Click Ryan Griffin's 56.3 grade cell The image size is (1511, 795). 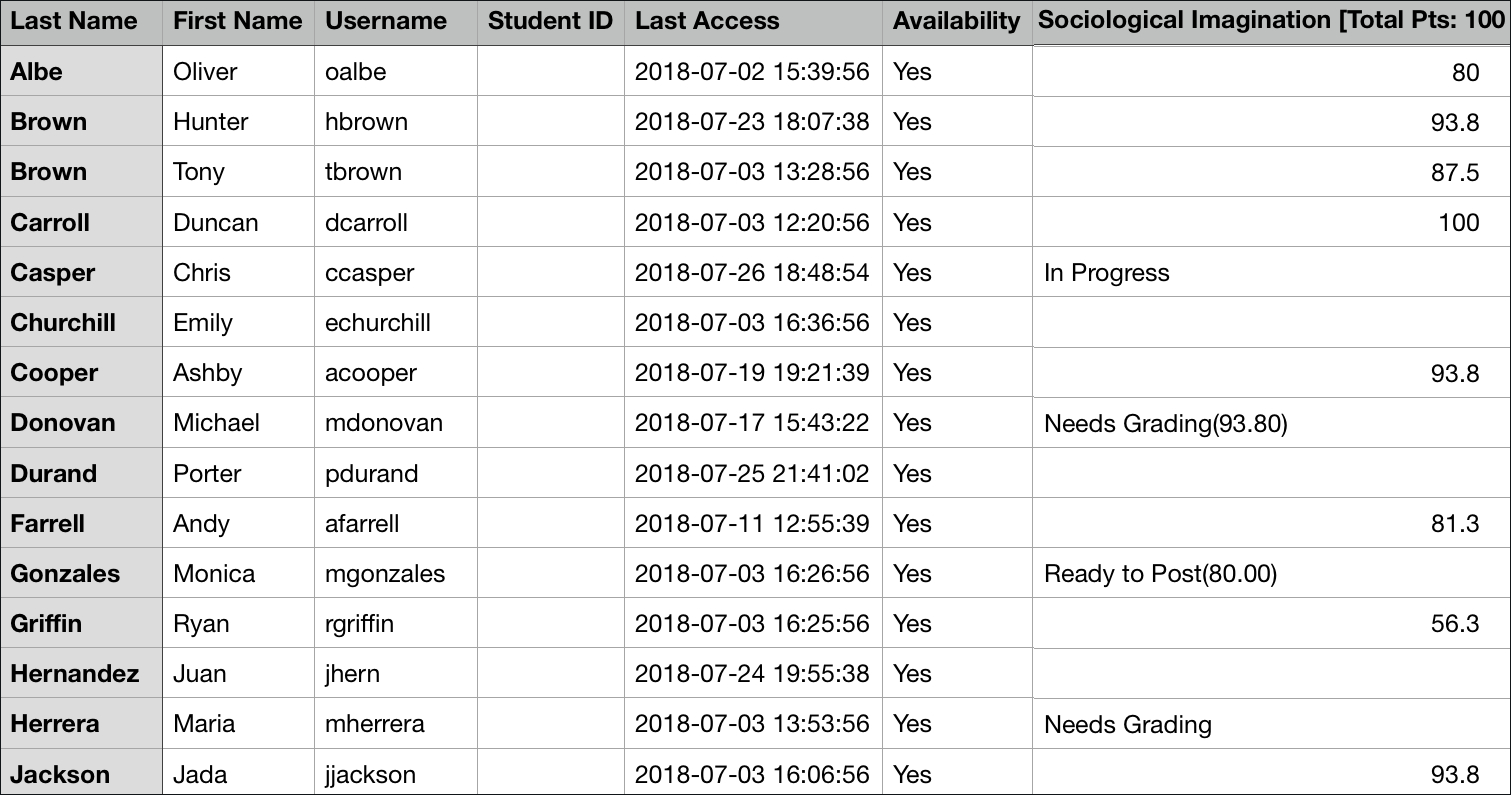point(1454,624)
